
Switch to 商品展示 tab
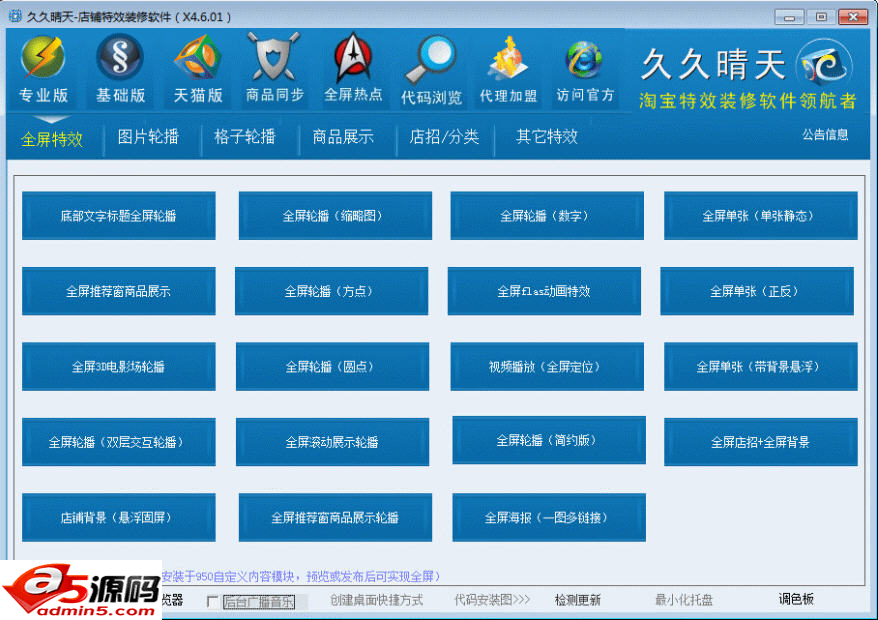coord(343,136)
